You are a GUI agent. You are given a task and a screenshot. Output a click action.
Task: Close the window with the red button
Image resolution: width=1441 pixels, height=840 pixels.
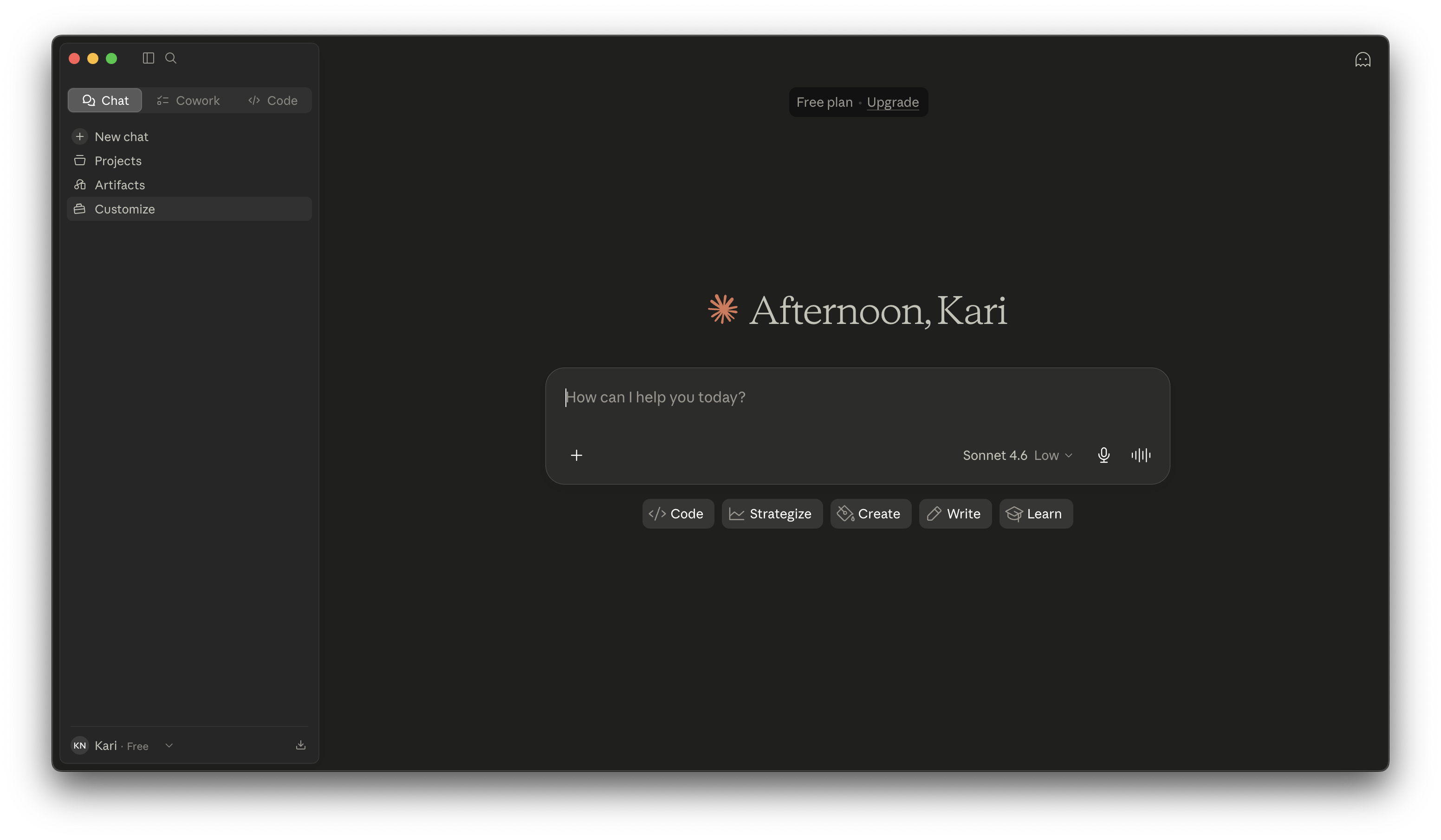pyautogui.click(x=74, y=58)
